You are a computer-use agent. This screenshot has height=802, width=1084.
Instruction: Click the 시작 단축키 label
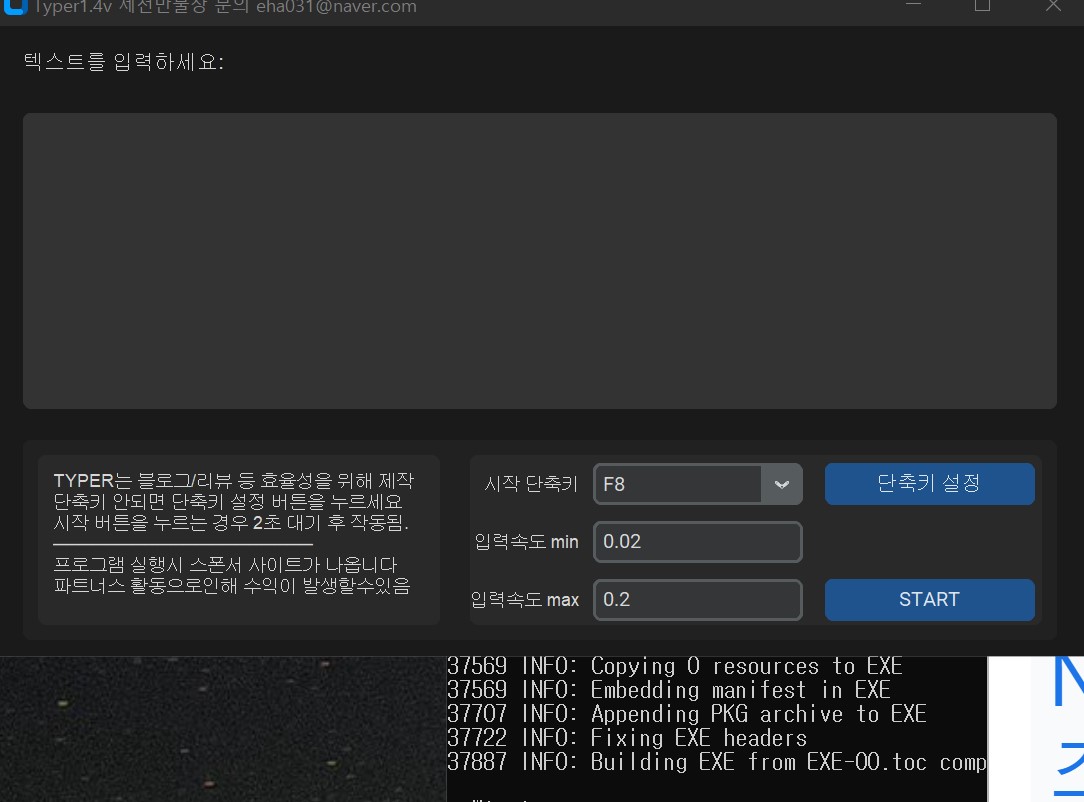531,484
